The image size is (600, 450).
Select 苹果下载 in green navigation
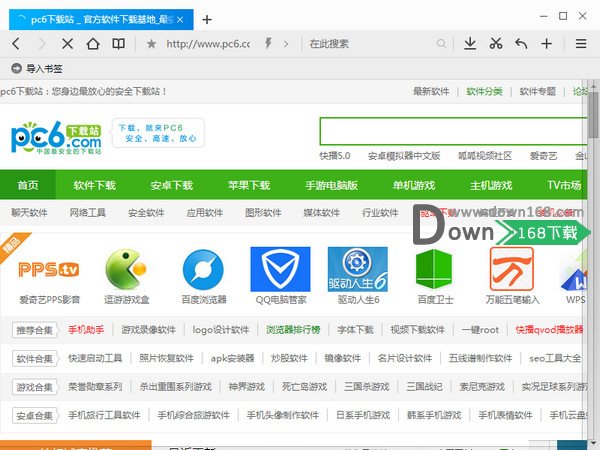pos(249,186)
